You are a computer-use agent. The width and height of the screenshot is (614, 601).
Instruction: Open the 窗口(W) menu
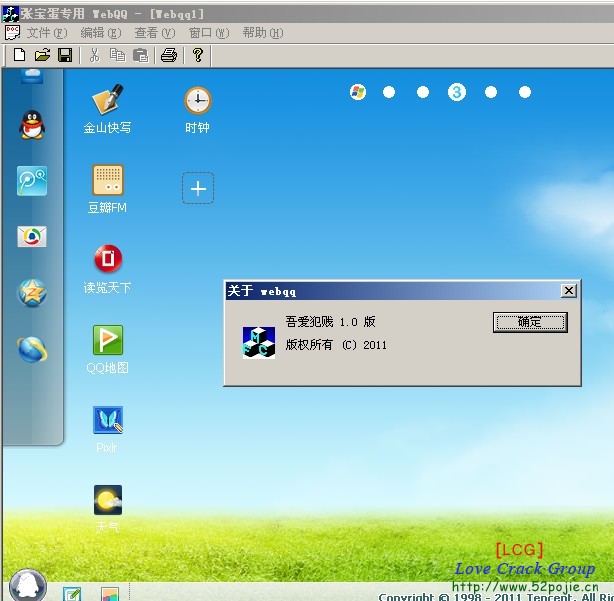[x=209, y=33]
